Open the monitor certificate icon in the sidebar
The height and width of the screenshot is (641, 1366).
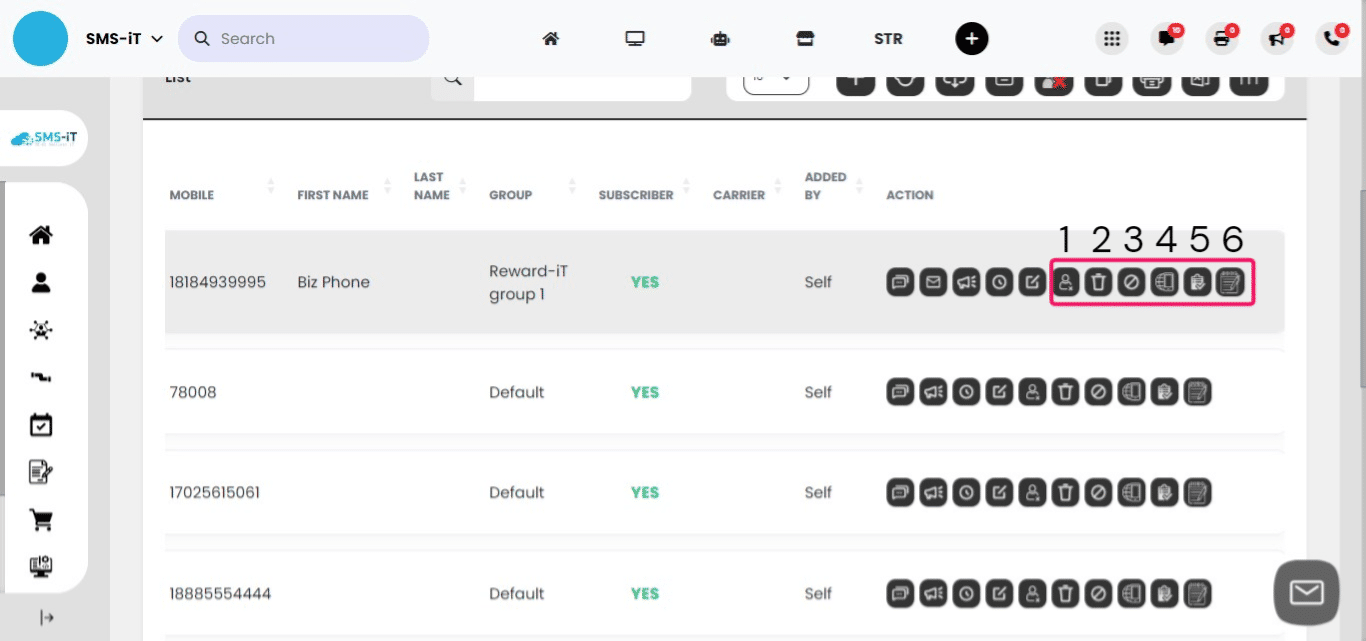click(41, 567)
